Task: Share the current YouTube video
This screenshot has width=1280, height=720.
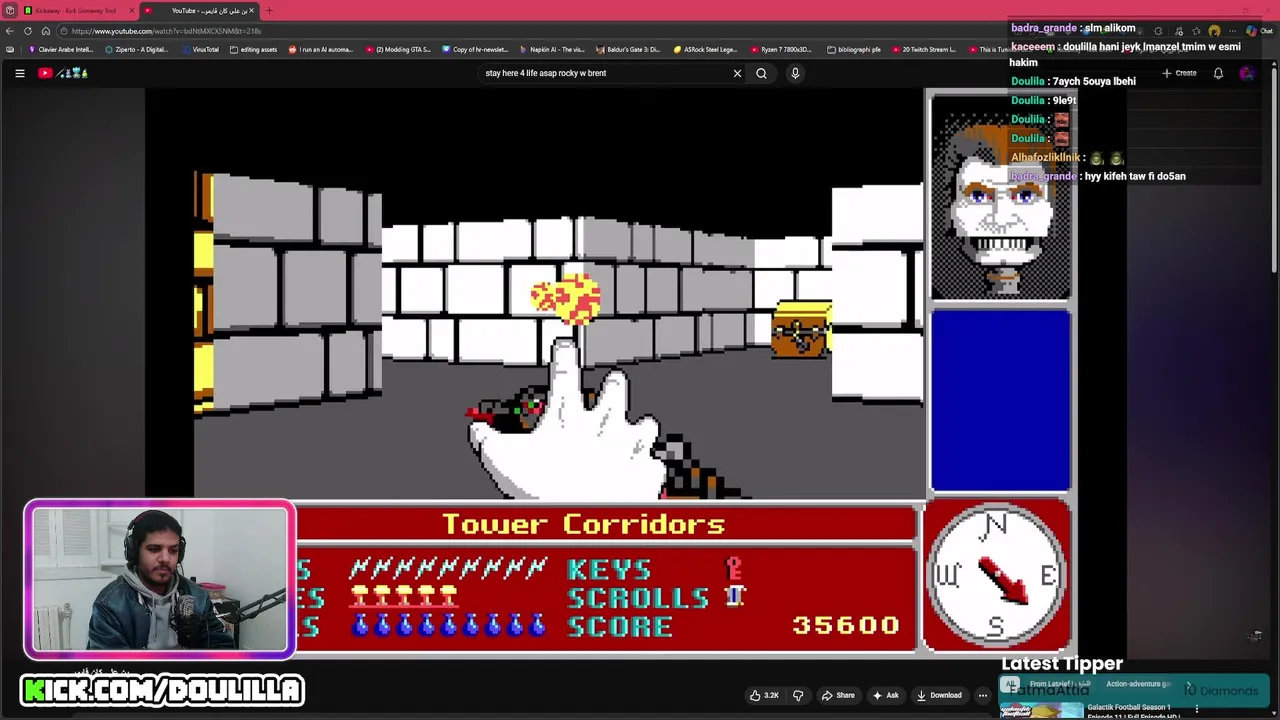Action: pos(838,695)
